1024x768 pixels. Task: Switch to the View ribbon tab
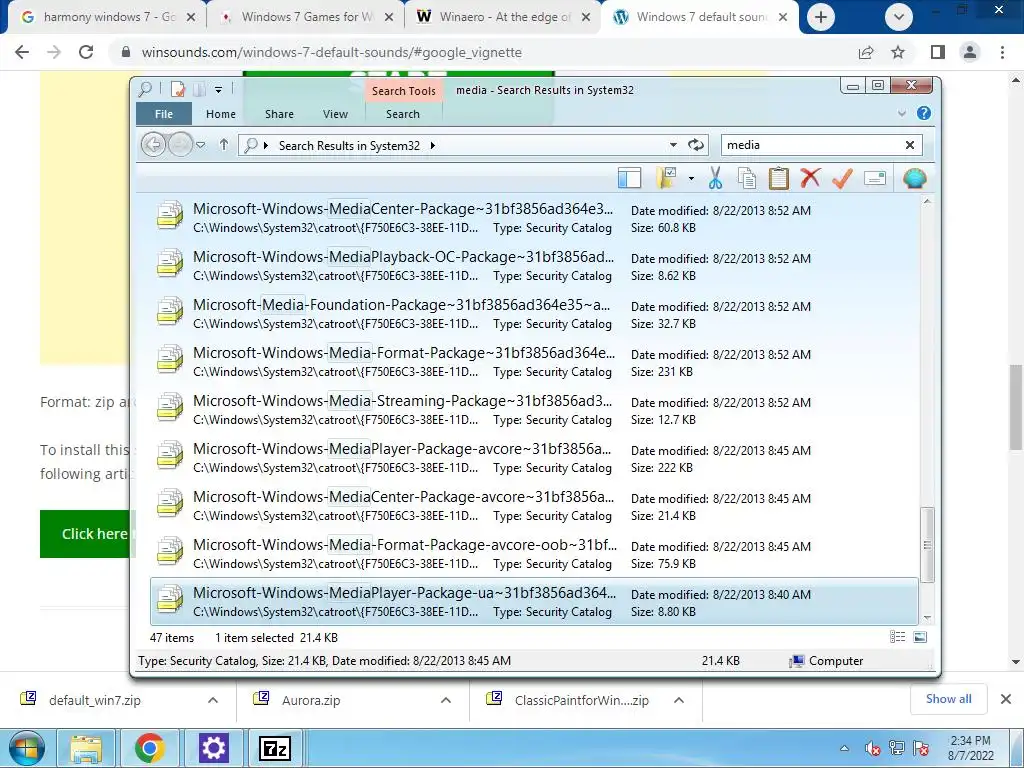(335, 114)
